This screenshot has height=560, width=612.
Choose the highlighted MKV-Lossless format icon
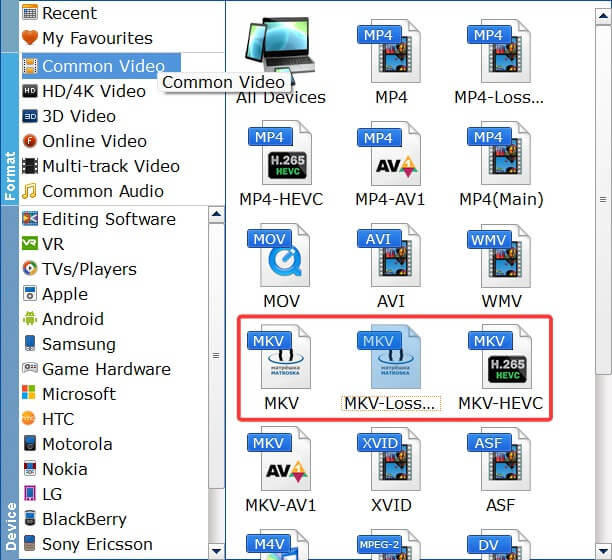[x=390, y=357]
